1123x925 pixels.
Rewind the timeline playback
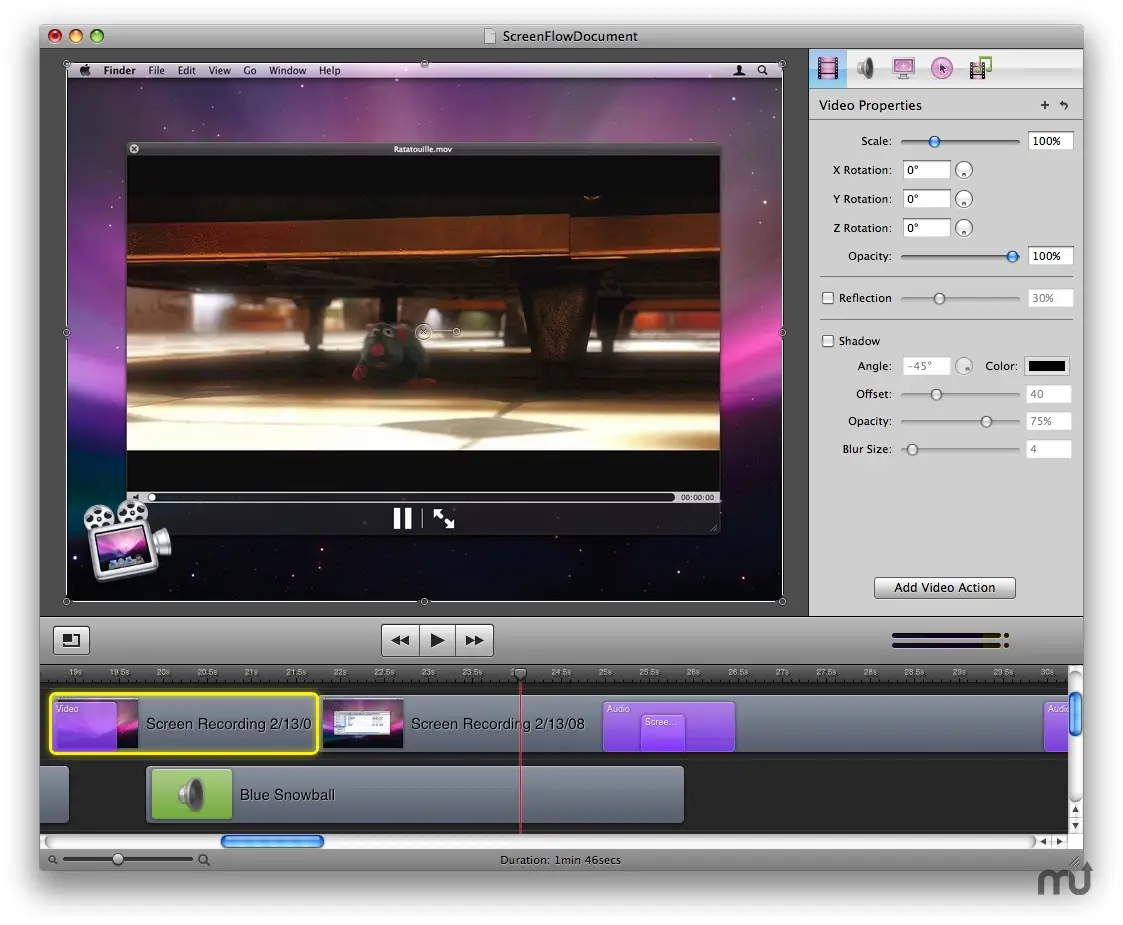[x=400, y=640]
